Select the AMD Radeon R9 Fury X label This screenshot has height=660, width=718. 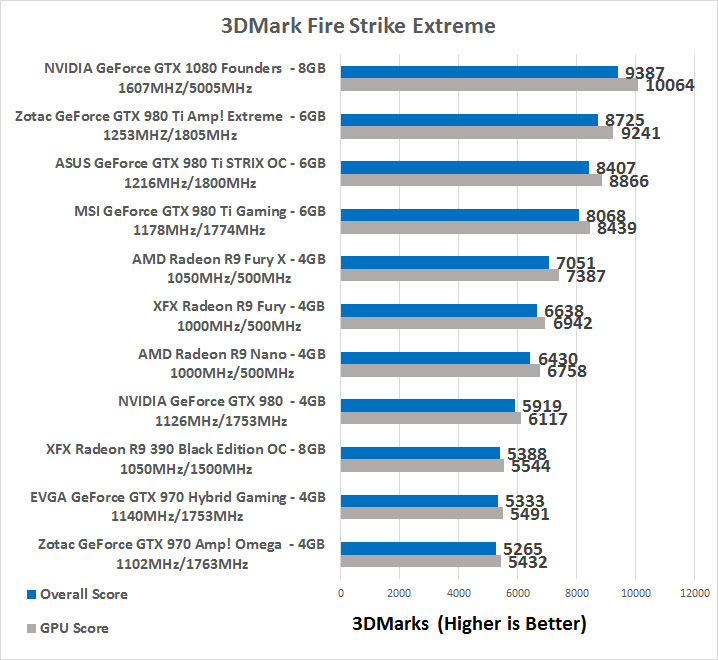coord(229,268)
